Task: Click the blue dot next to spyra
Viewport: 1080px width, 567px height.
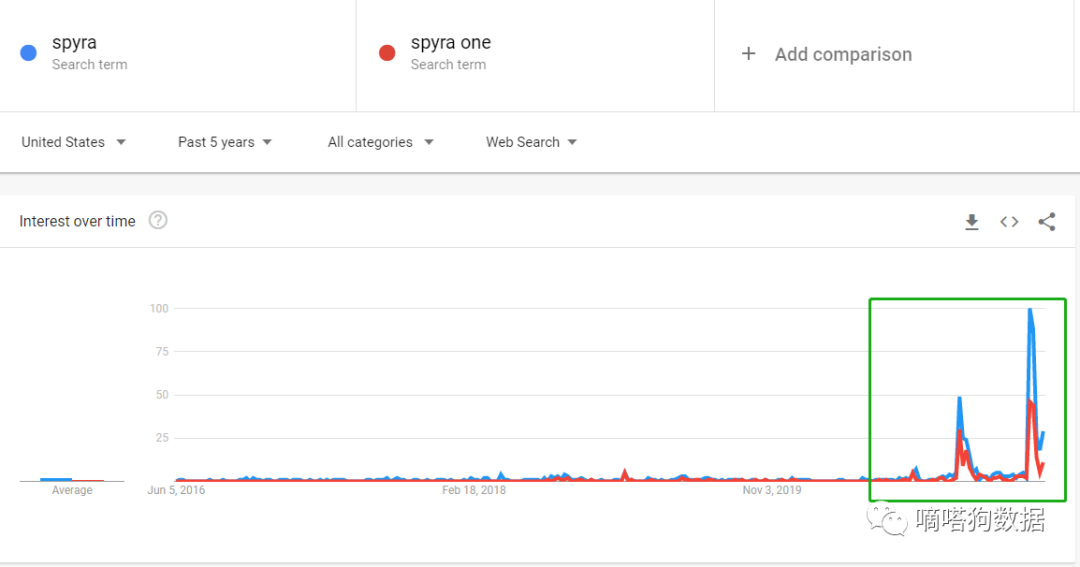Action: [28, 53]
